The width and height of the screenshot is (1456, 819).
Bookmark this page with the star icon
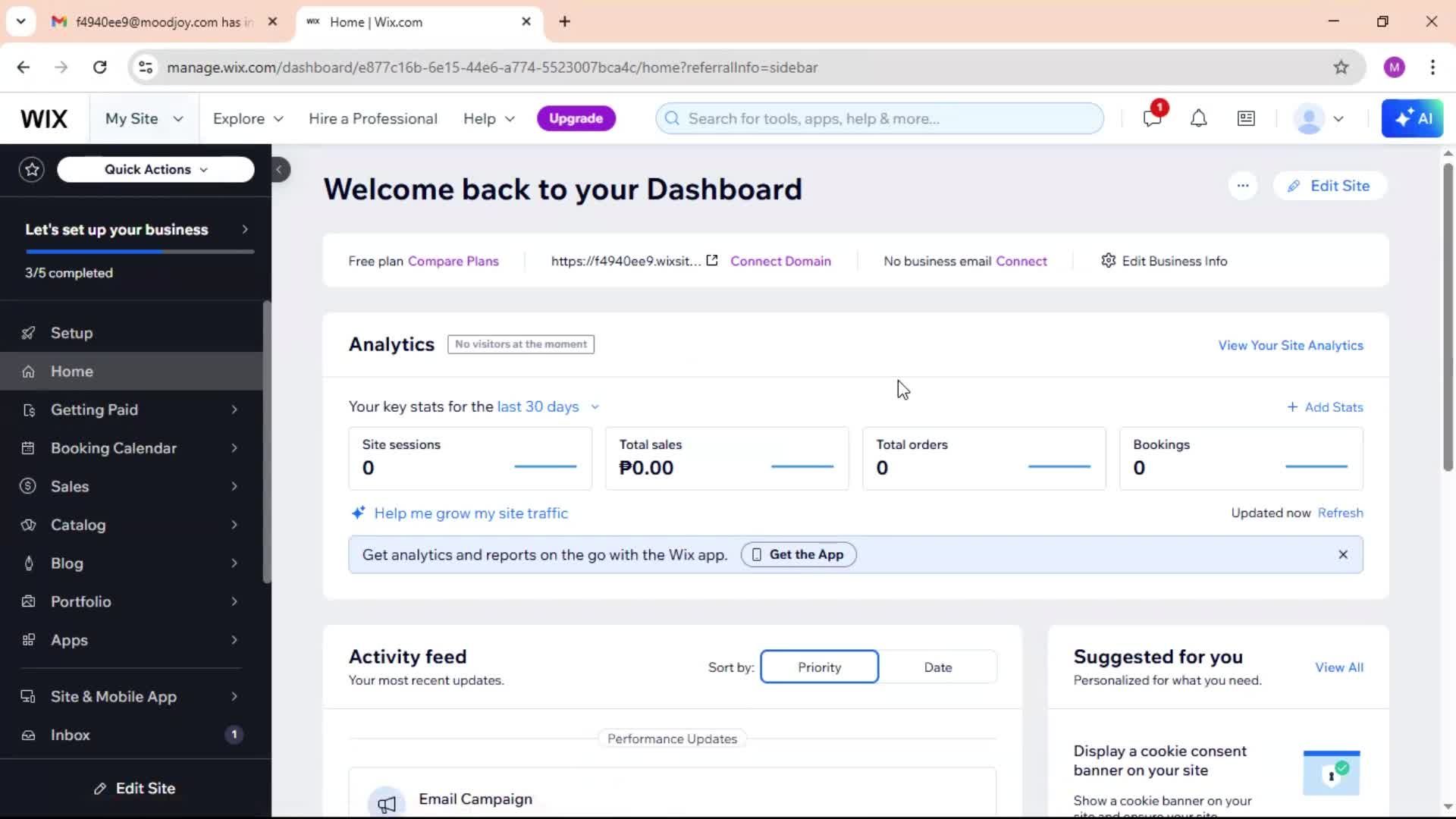pos(1341,67)
